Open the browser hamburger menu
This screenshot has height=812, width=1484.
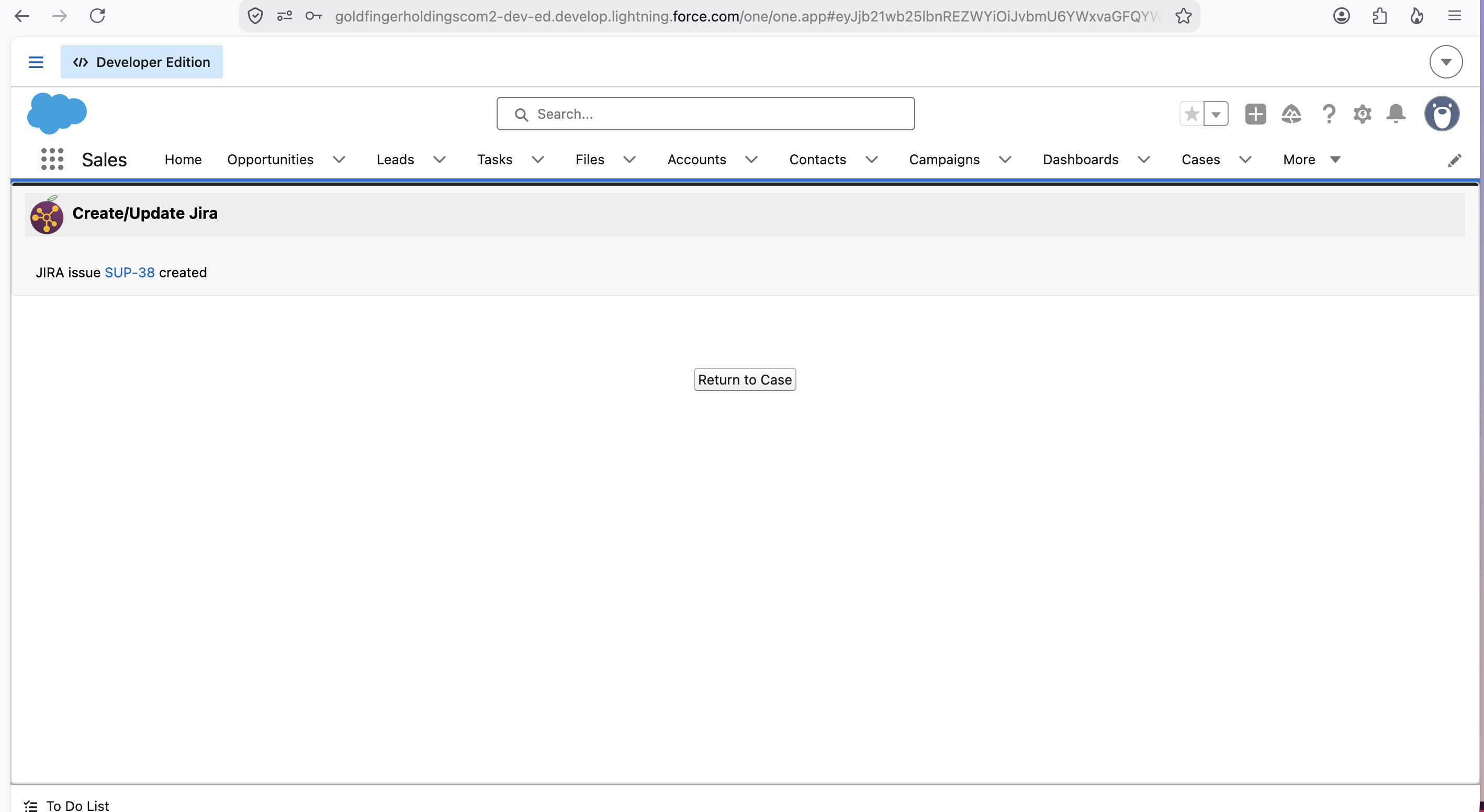point(1455,16)
